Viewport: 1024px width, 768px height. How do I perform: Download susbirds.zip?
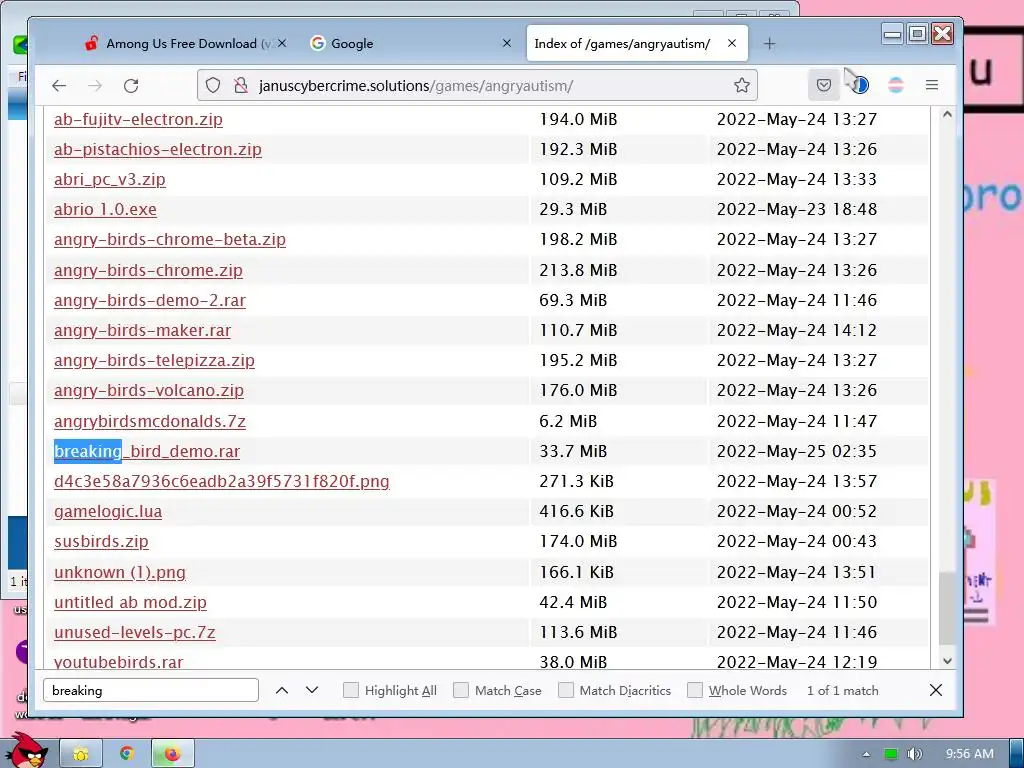(x=101, y=541)
